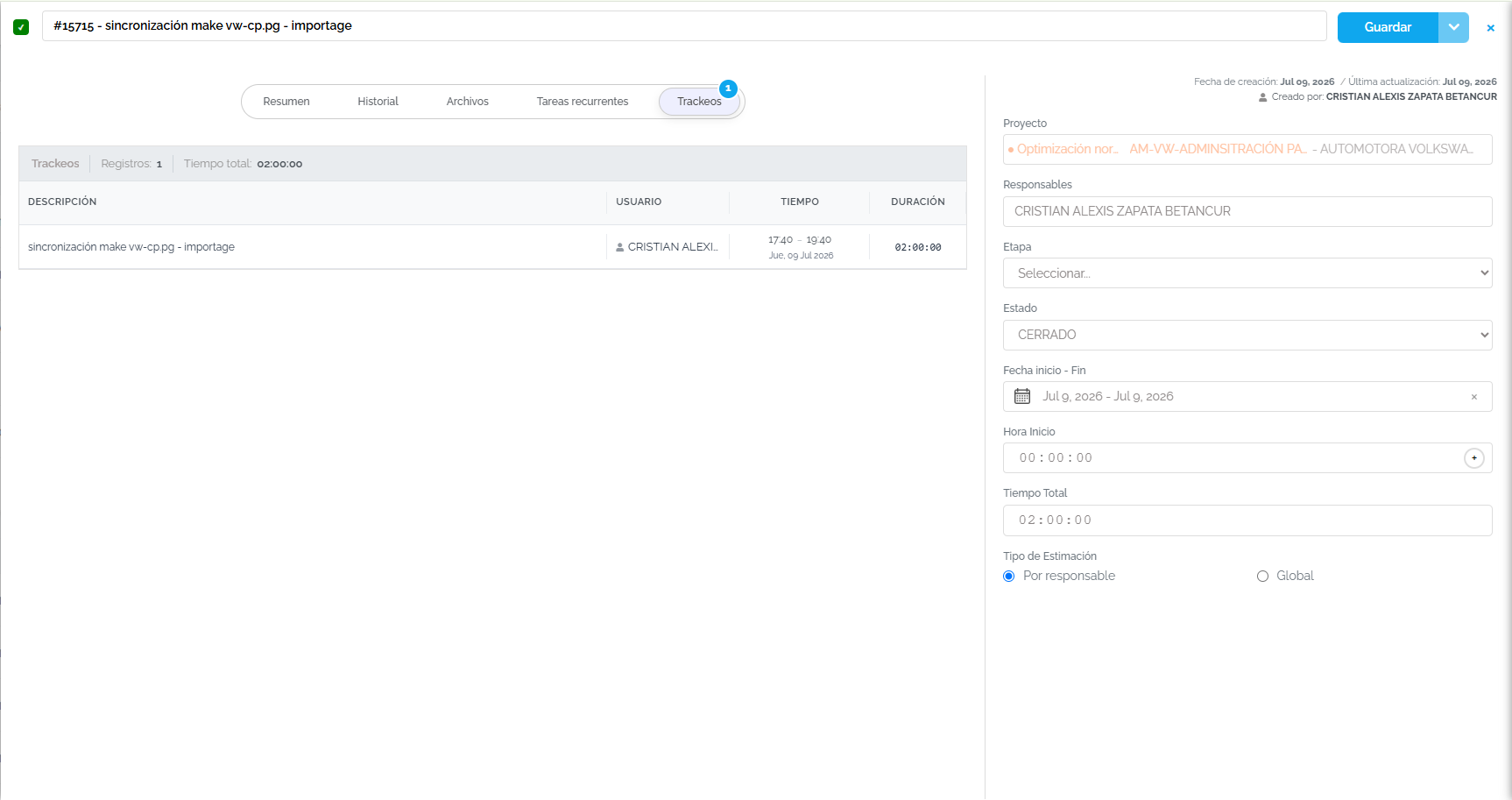1512x800 pixels.
Task: Toggle the green task completed checkbox
Action: point(21,27)
